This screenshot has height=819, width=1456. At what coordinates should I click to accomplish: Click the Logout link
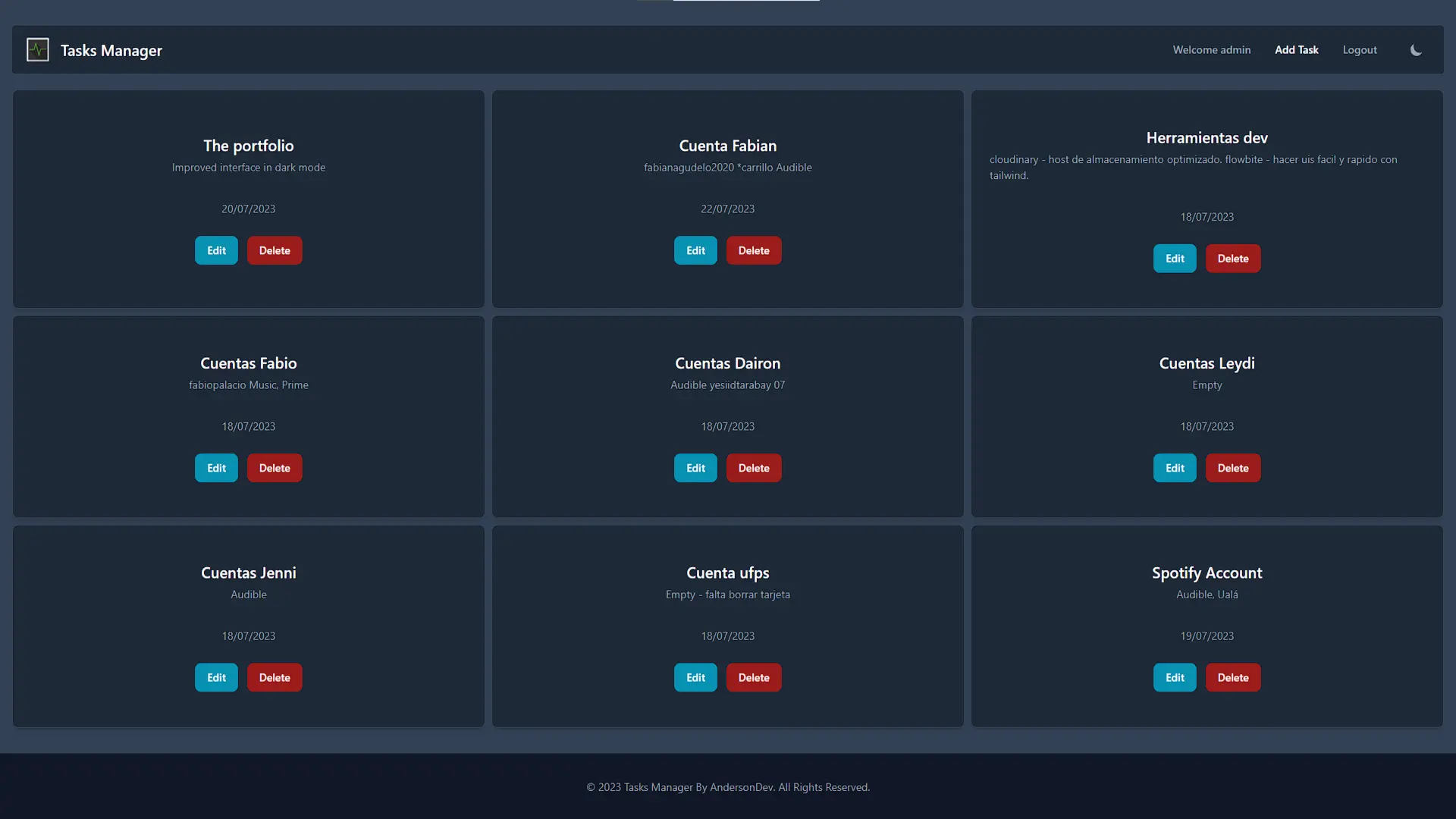pos(1359,50)
